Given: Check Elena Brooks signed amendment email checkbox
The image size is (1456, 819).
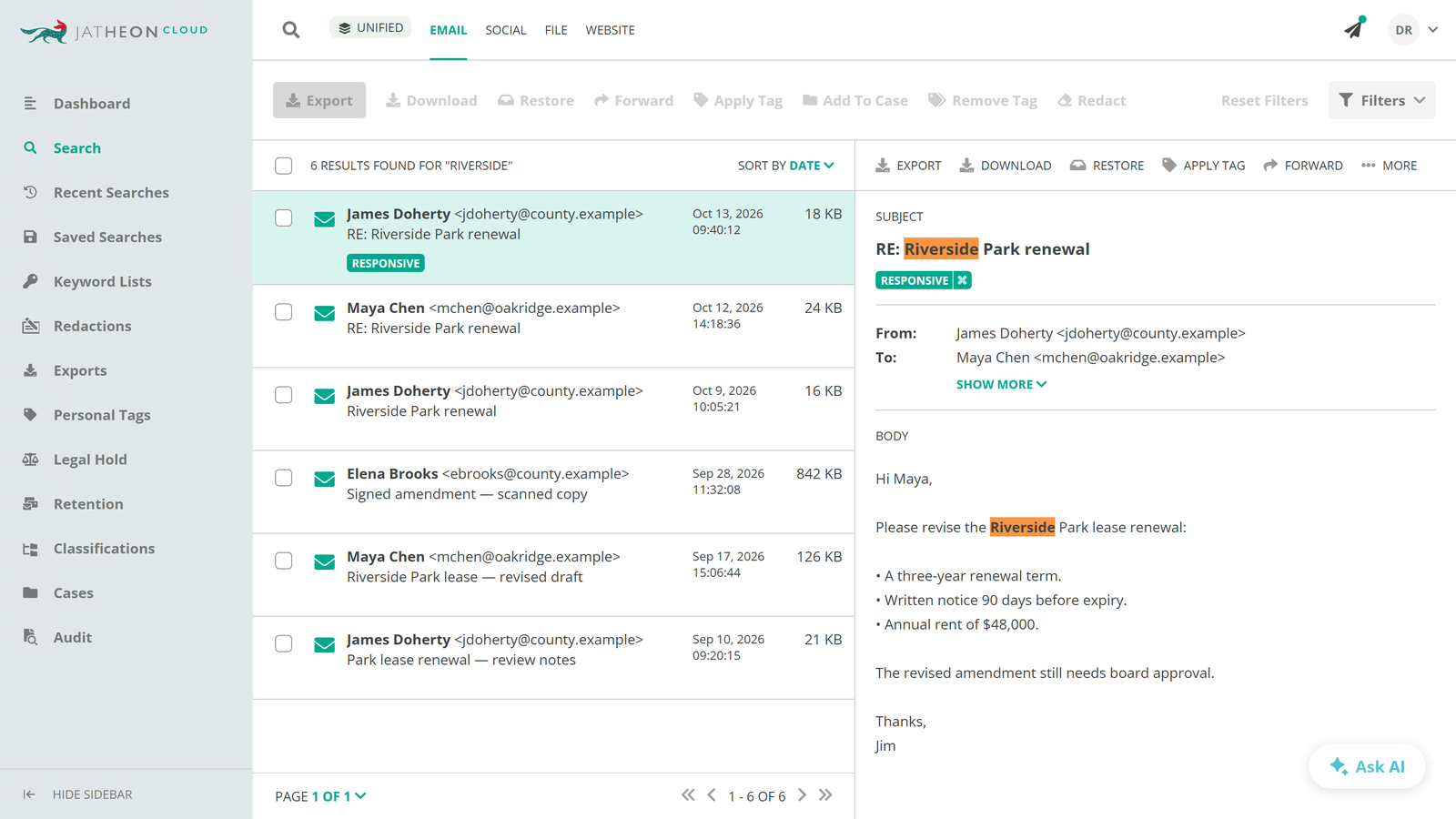Looking at the screenshot, I should [284, 478].
